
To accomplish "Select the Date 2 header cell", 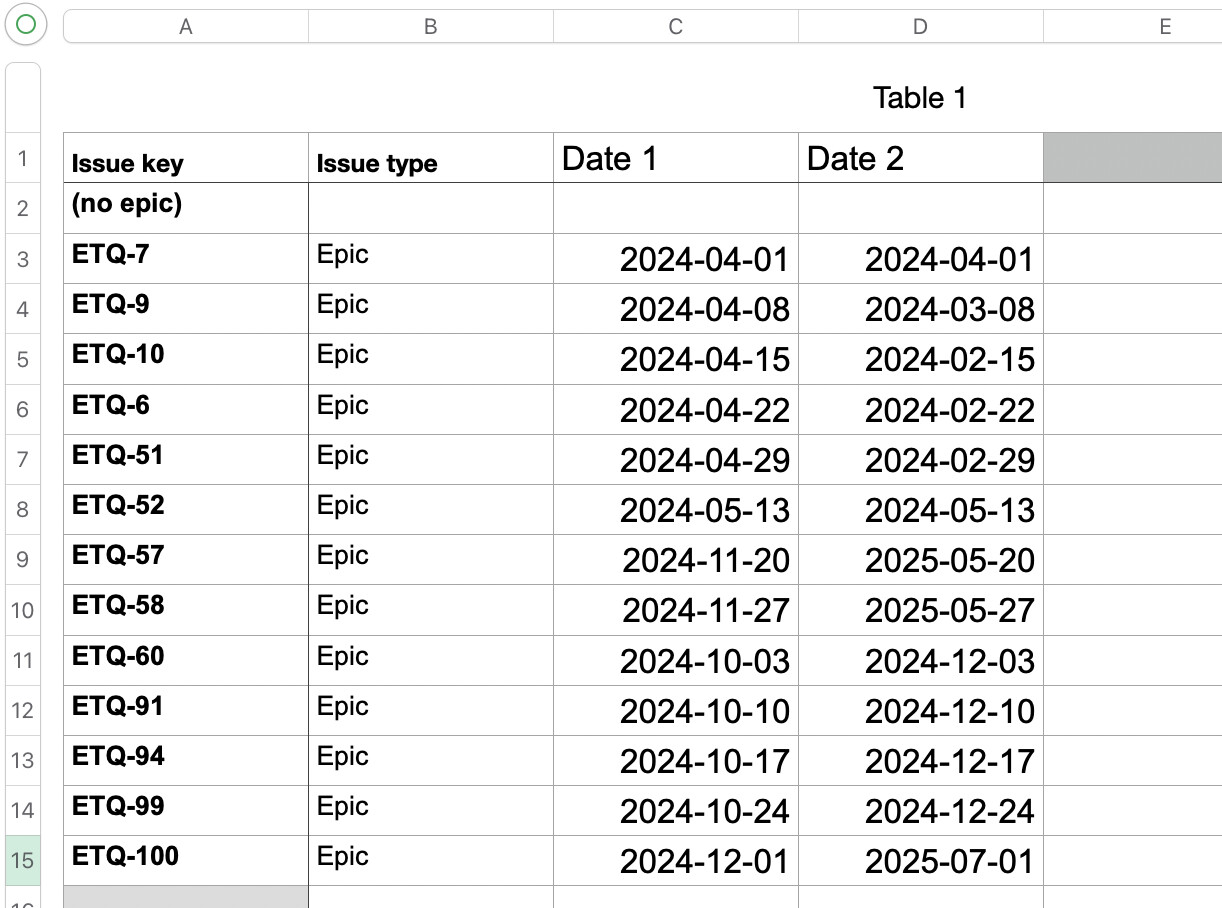I will click(921, 158).
